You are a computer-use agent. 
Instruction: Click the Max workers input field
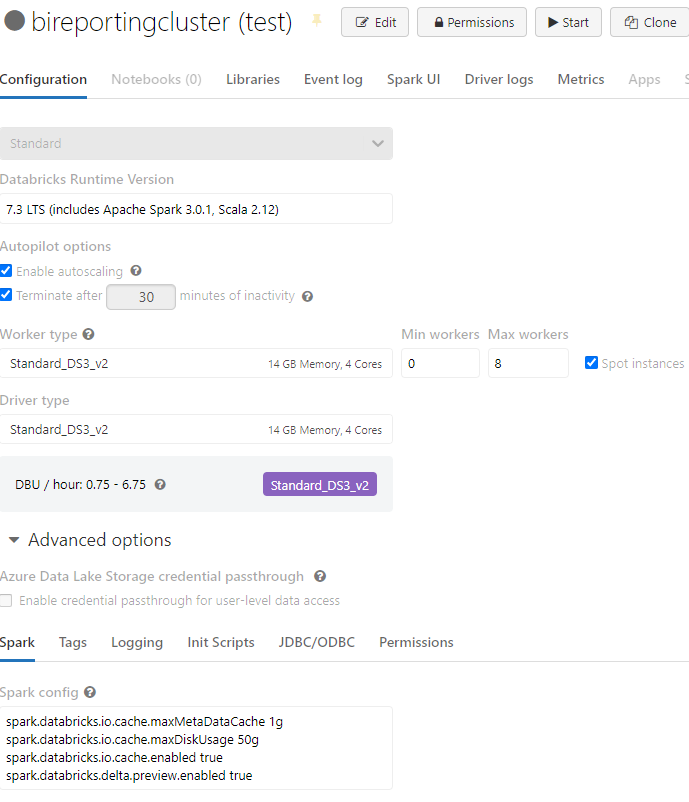click(x=527, y=364)
